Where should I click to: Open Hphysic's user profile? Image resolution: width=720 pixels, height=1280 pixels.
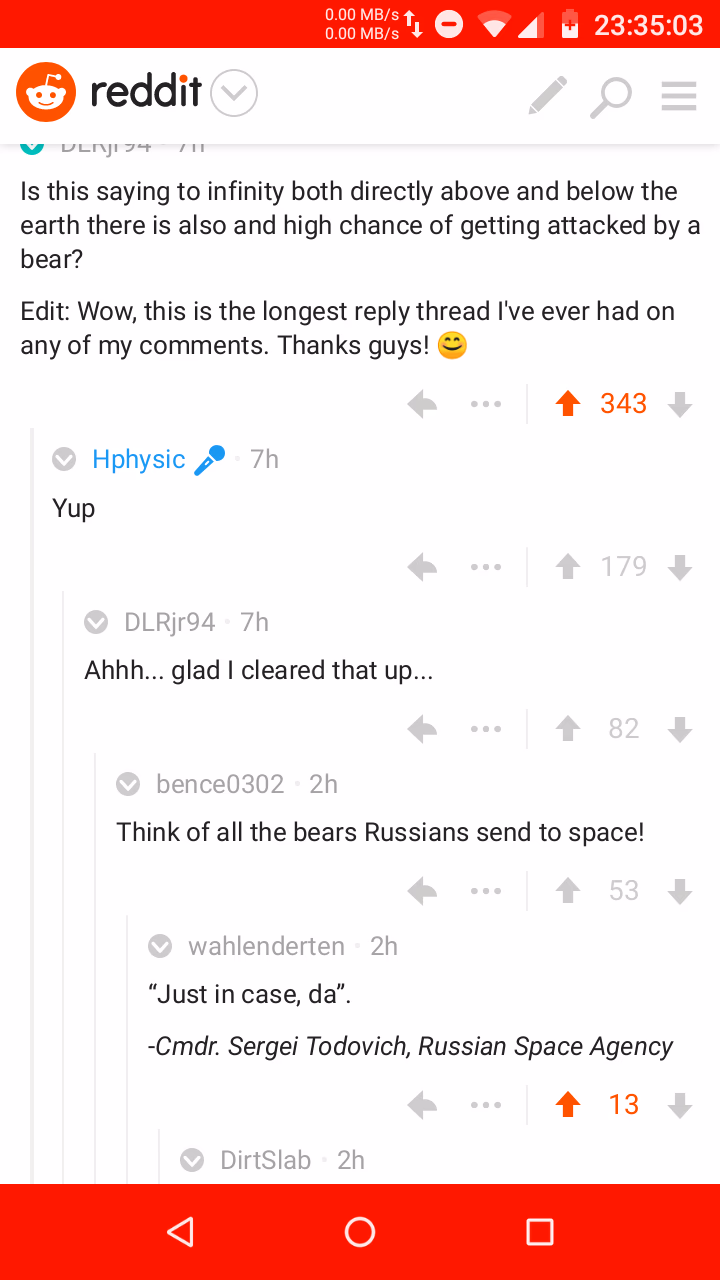(x=139, y=459)
